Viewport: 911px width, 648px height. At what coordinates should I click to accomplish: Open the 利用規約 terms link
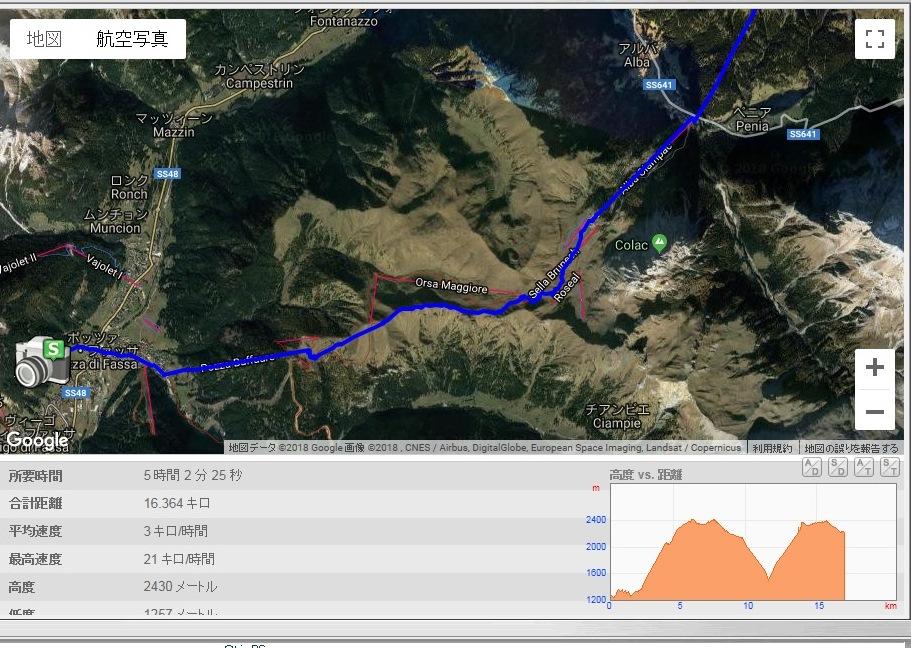pyautogui.click(x=772, y=448)
